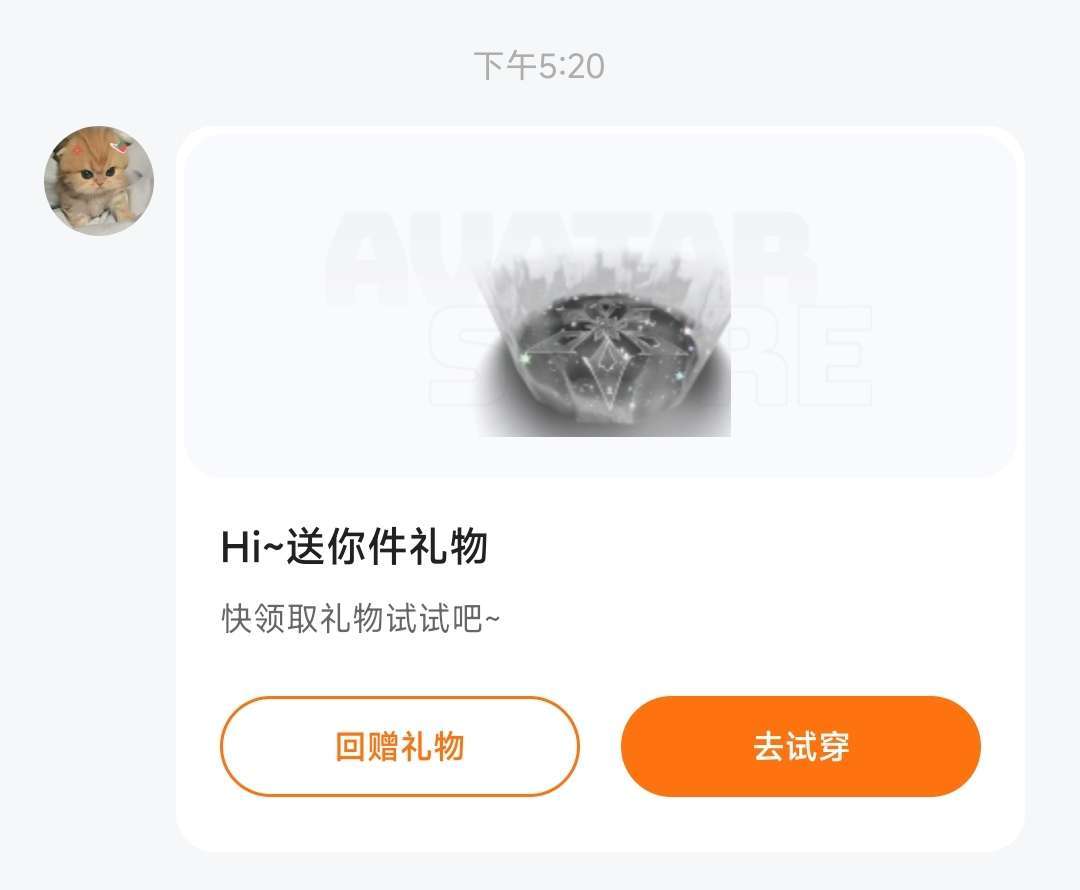Tap the Hi~送你件礼物 title
Viewport: 1080px width, 890px height.
(x=354, y=547)
